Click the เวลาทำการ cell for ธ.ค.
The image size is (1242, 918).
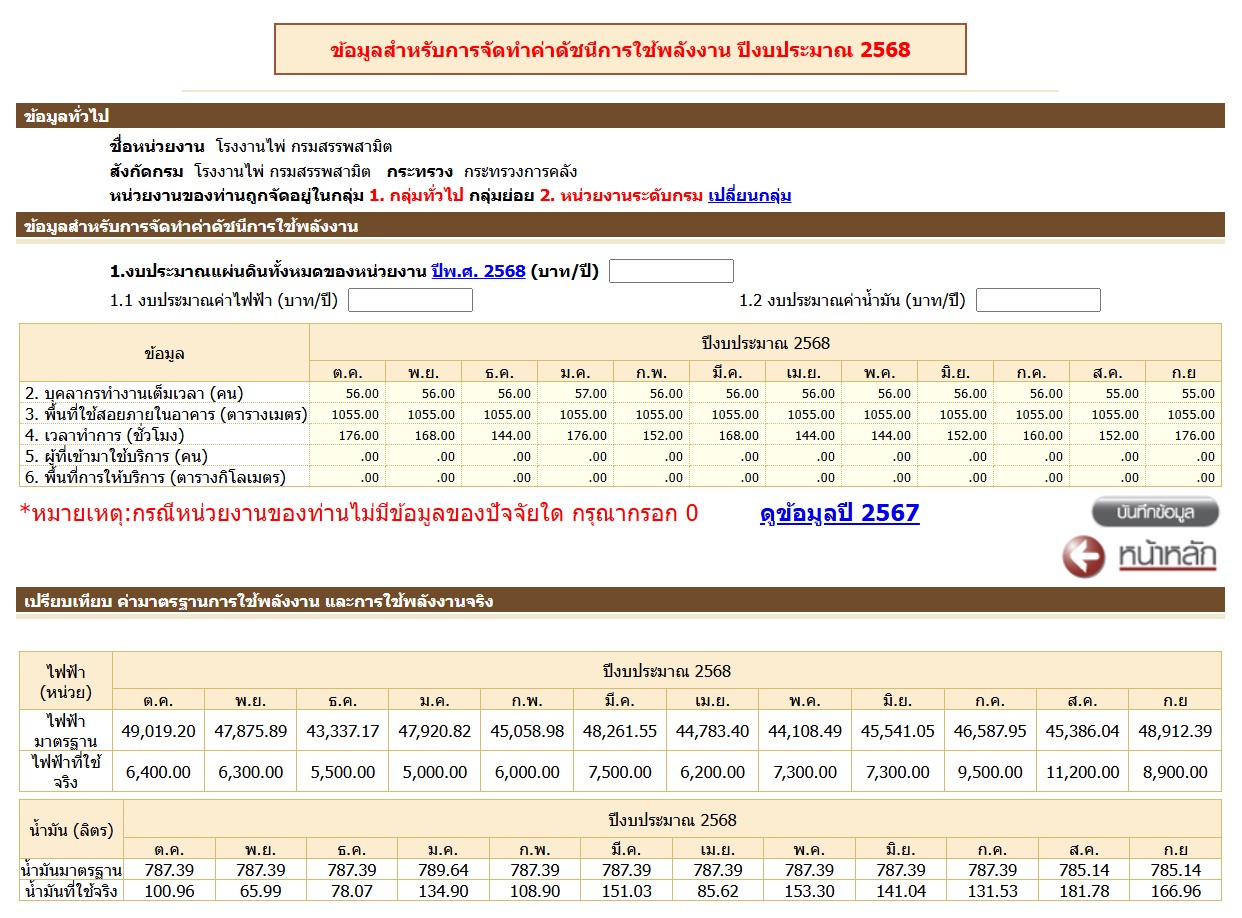click(500, 435)
